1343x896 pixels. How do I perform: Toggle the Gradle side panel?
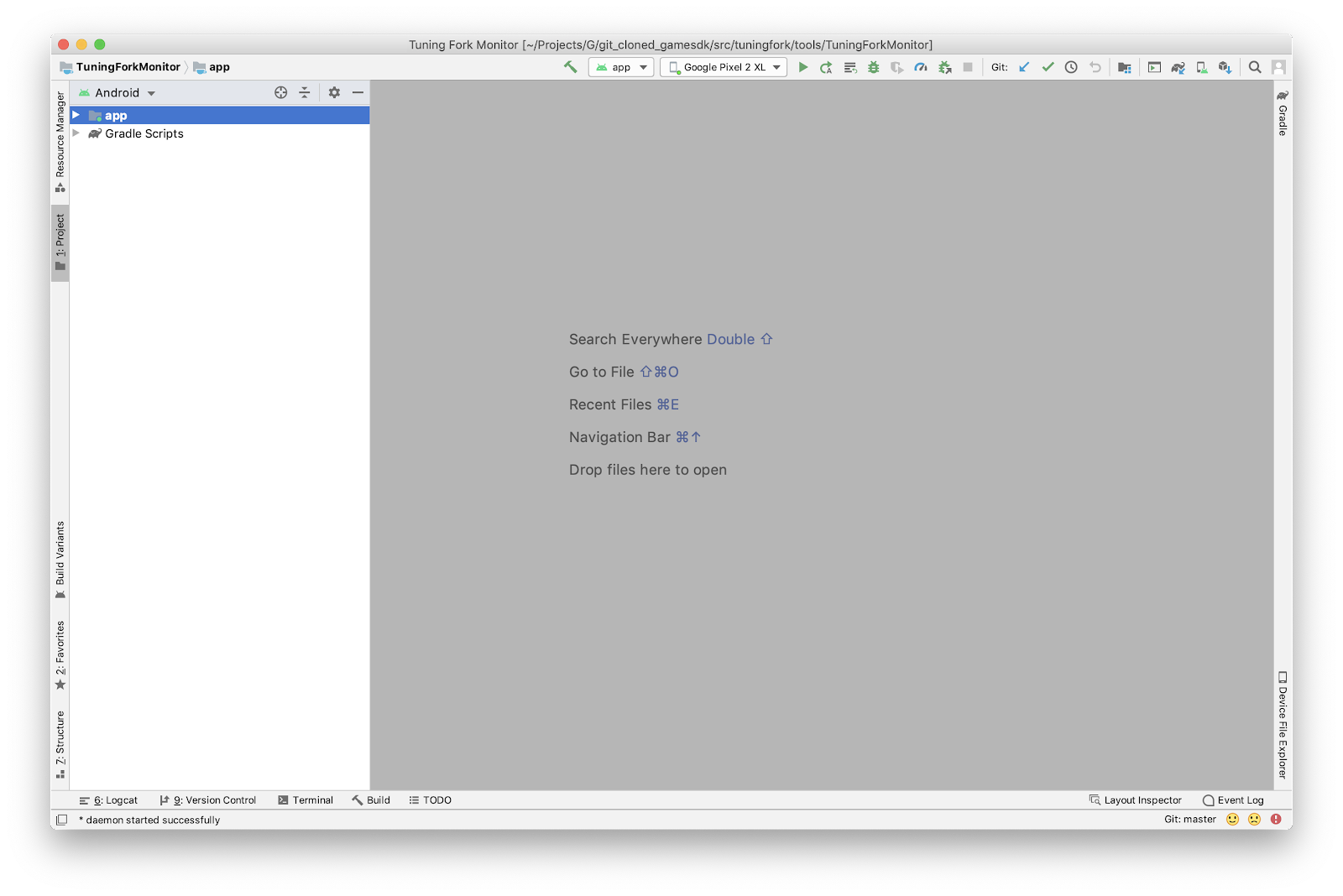pos(1283,112)
